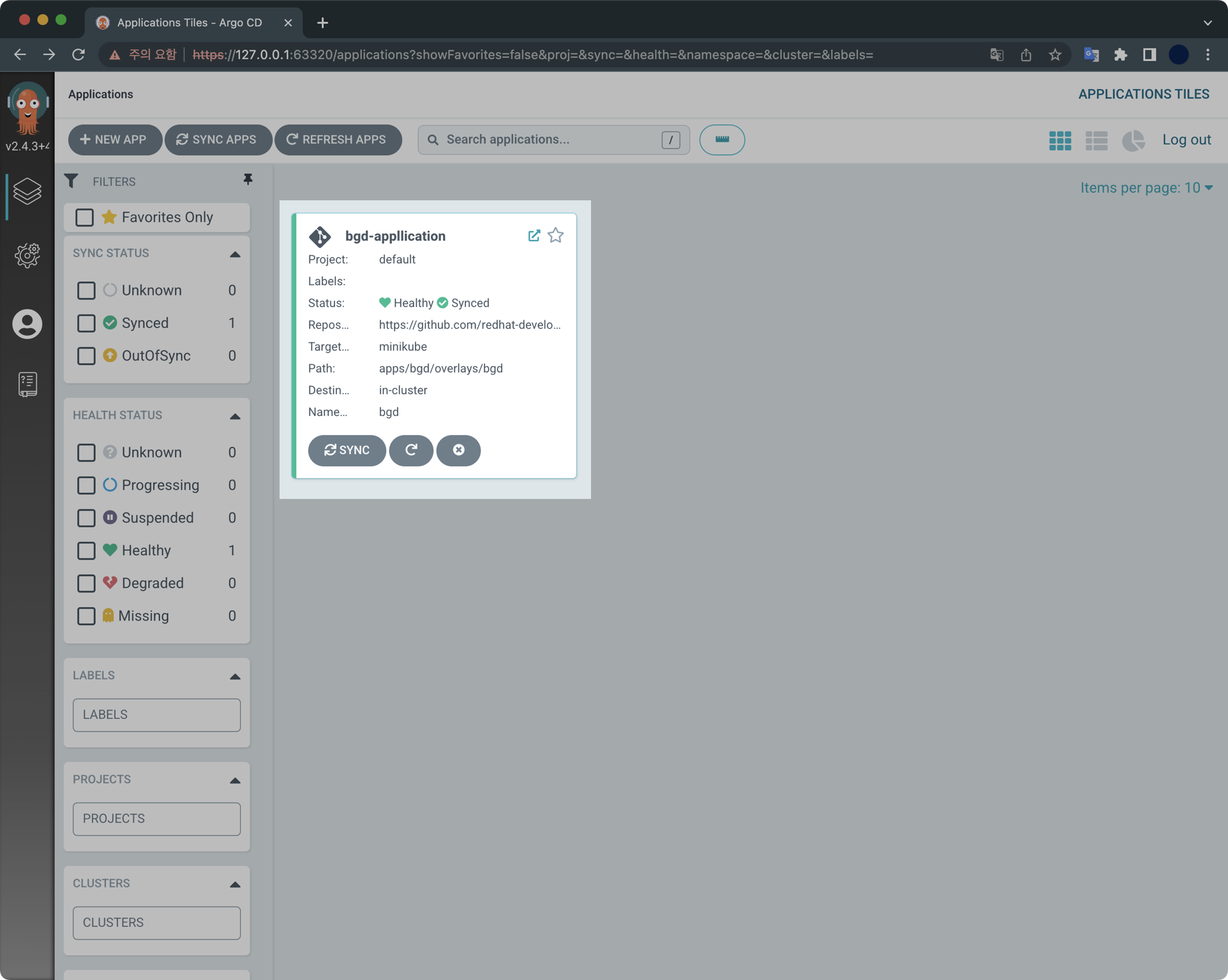Viewport: 1228px width, 980px height.
Task: Click the delete icon on the app tile
Action: pos(458,450)
